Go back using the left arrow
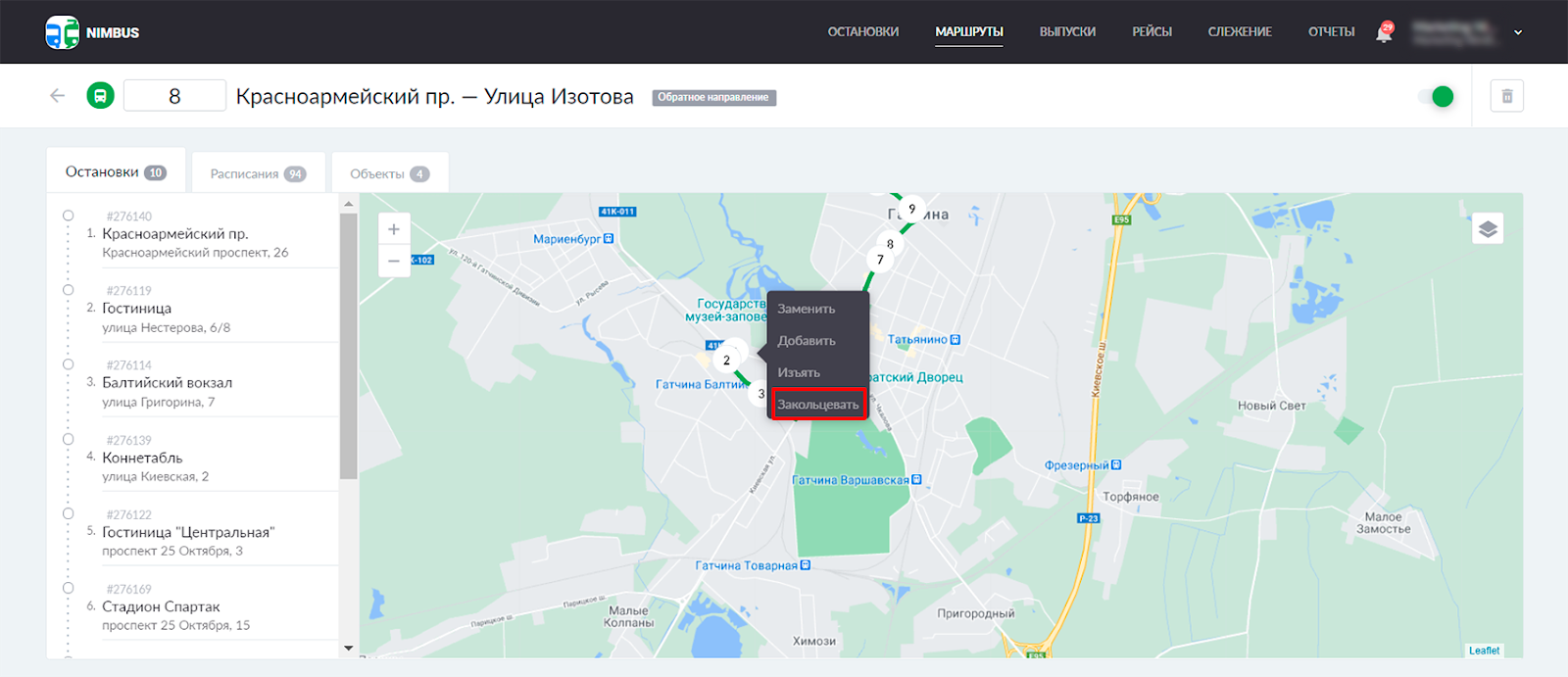This screenshot has width=1568, height=677. [x=58, y=96]
